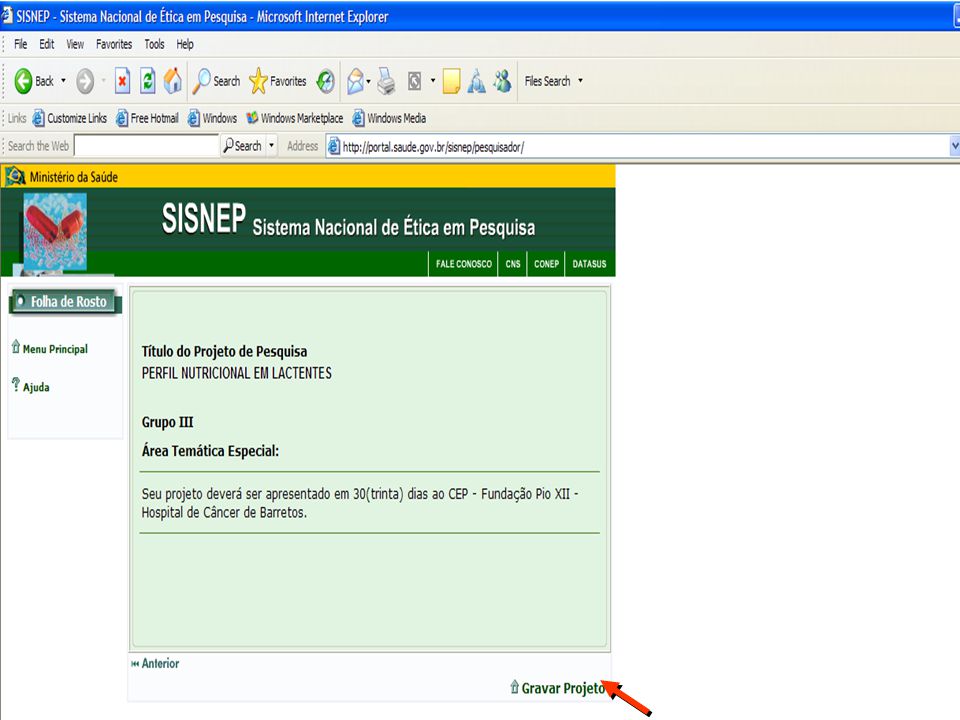Click the Grupo III text
Viewport: 960px width, 720px height.
[167, 422]
